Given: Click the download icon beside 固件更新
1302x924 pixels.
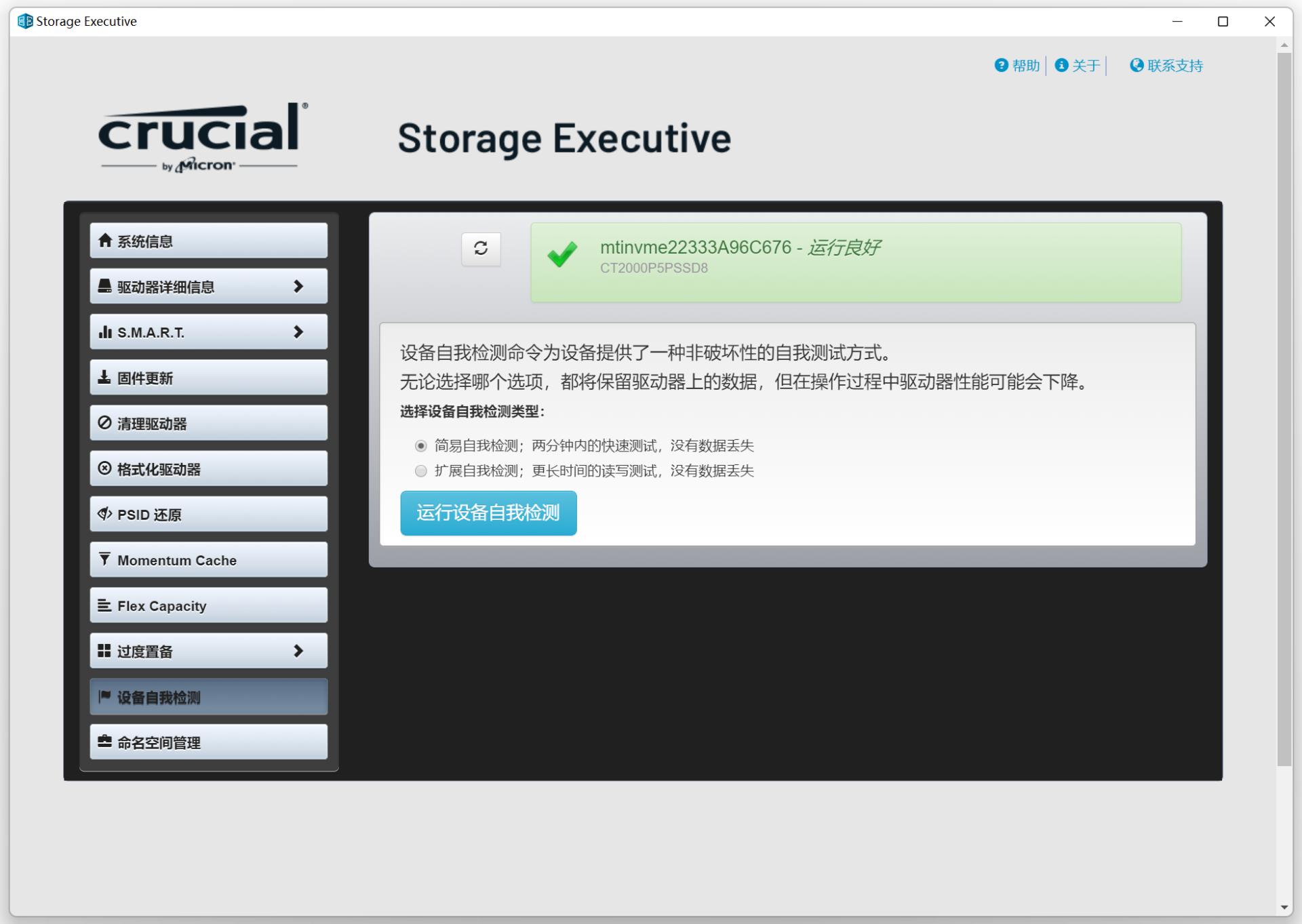Looking at the screenshot, I should point(104,378).
